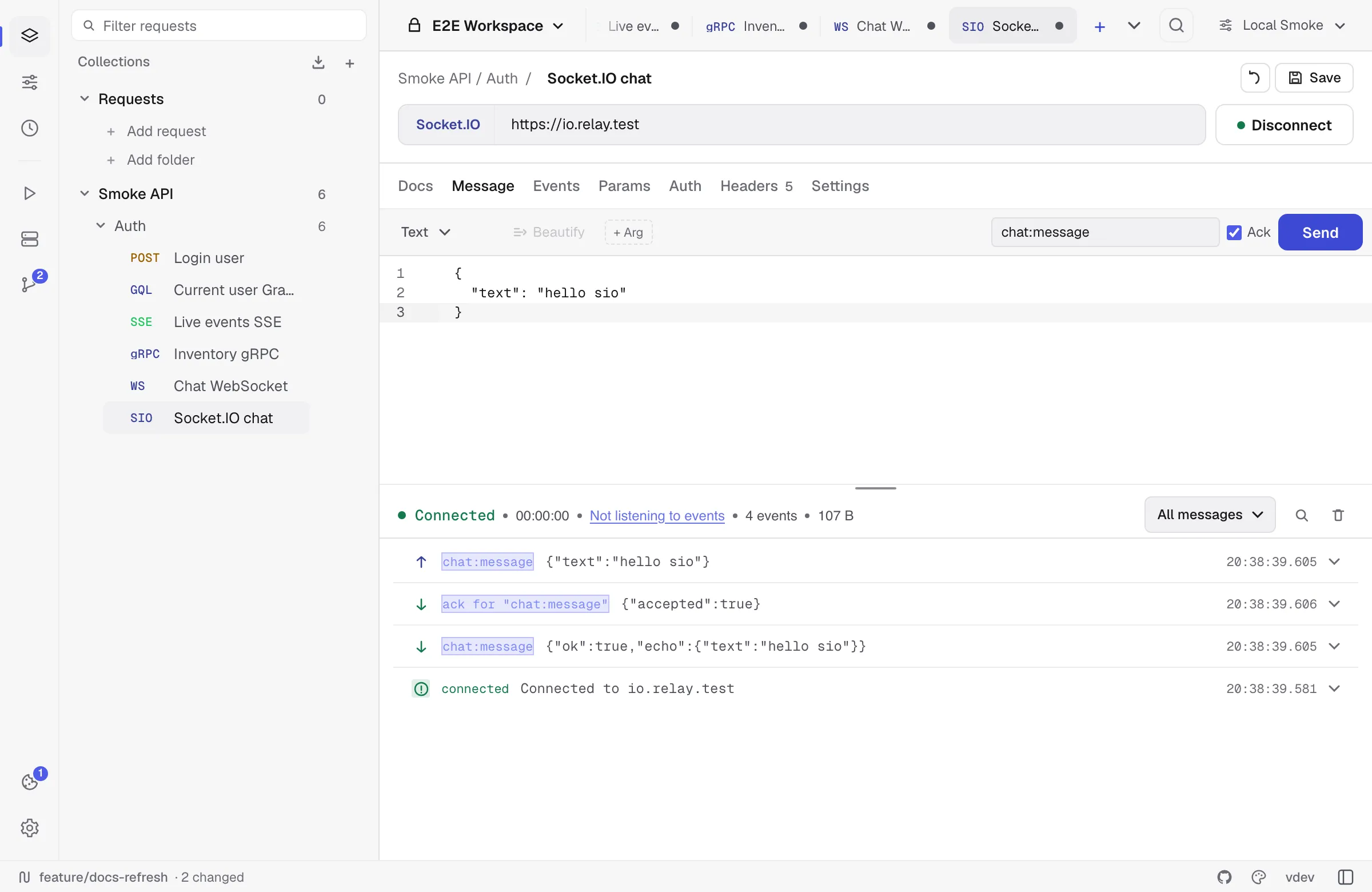Open the environments sliders icon in sidebar
Image resolution: width=1372 pixels, height=892 pixels.
point(29,82)
